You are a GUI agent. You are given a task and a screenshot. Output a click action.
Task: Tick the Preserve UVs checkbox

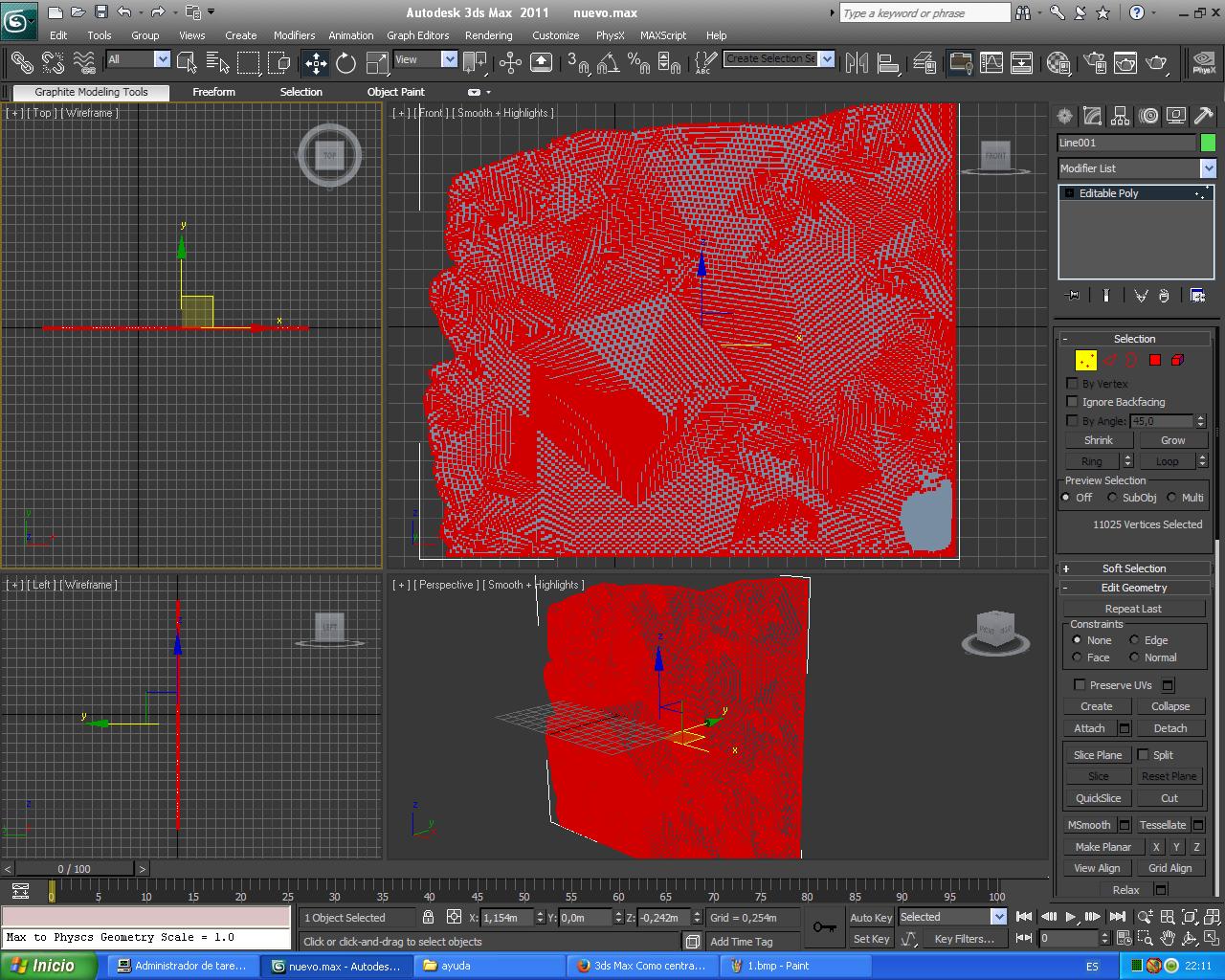click(x=1080, y=685)
